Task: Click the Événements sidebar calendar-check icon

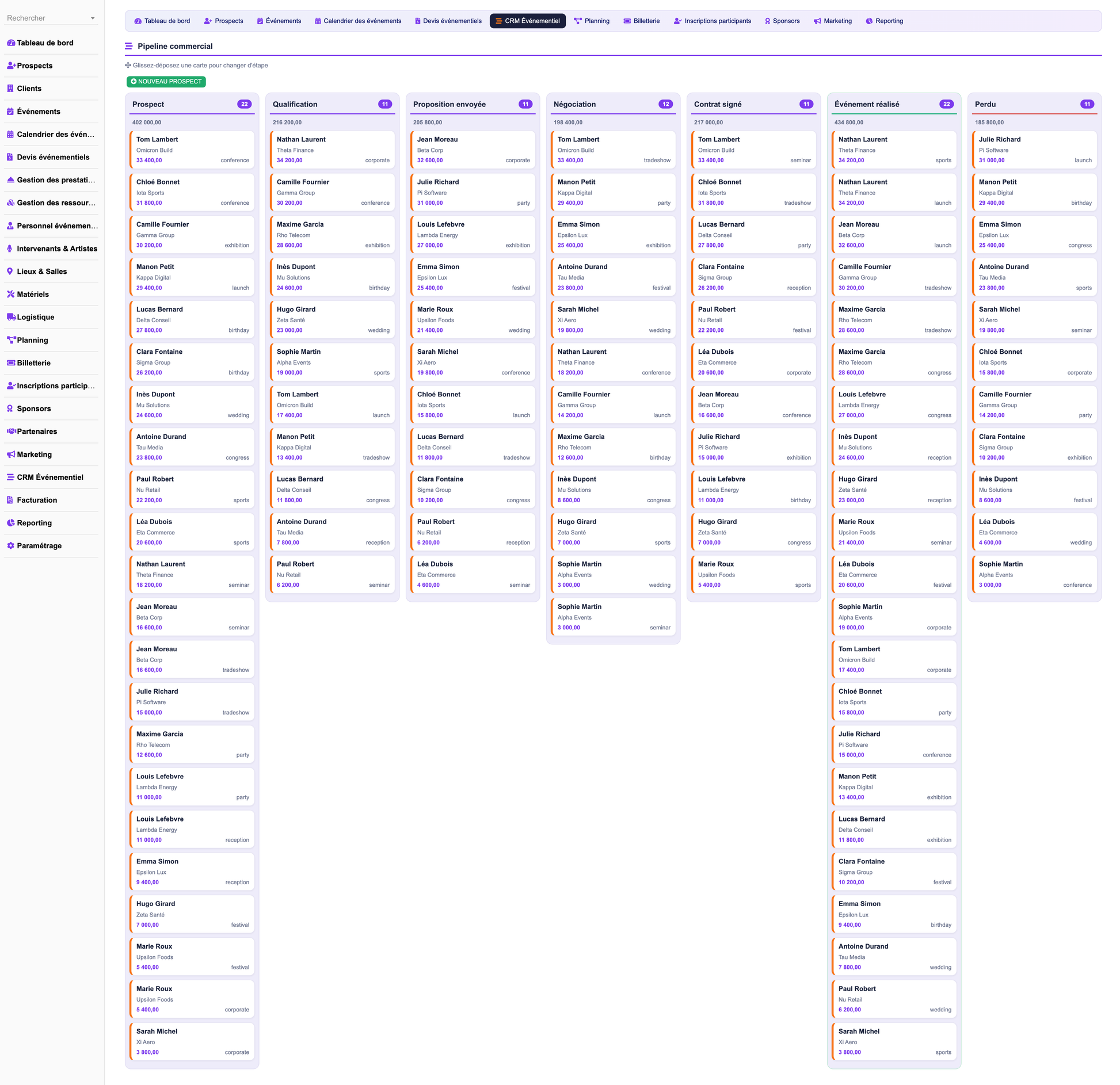Action: [x=10, y=112]
